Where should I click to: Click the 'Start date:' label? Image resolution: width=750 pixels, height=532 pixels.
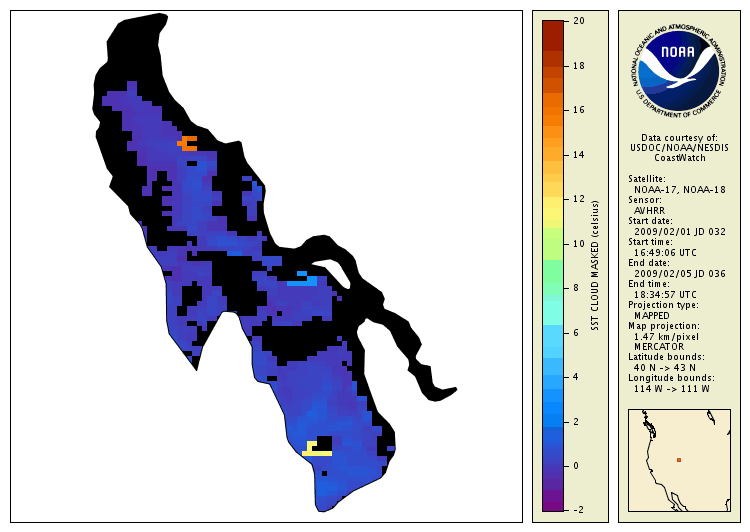click(x=650, y=221)
